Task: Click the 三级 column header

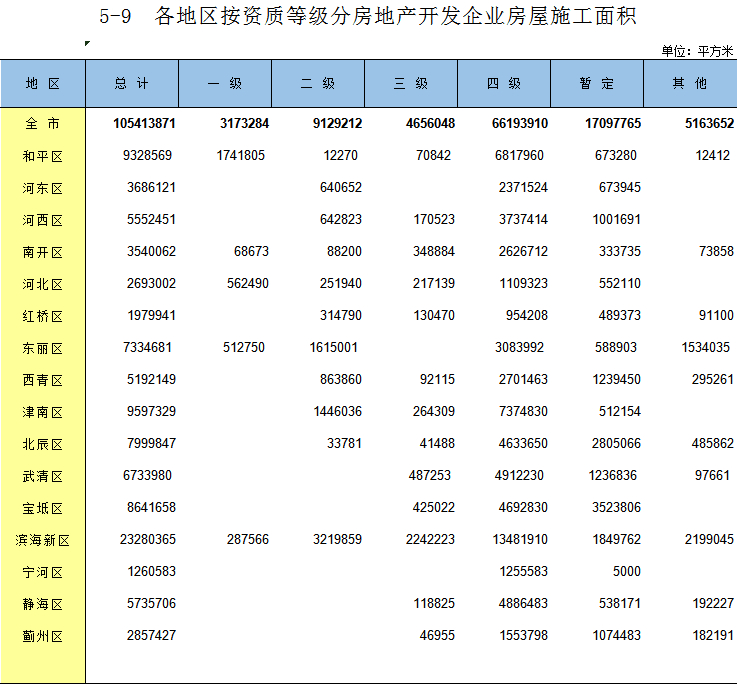Action: pyautogui.click(x=411, y=84)
